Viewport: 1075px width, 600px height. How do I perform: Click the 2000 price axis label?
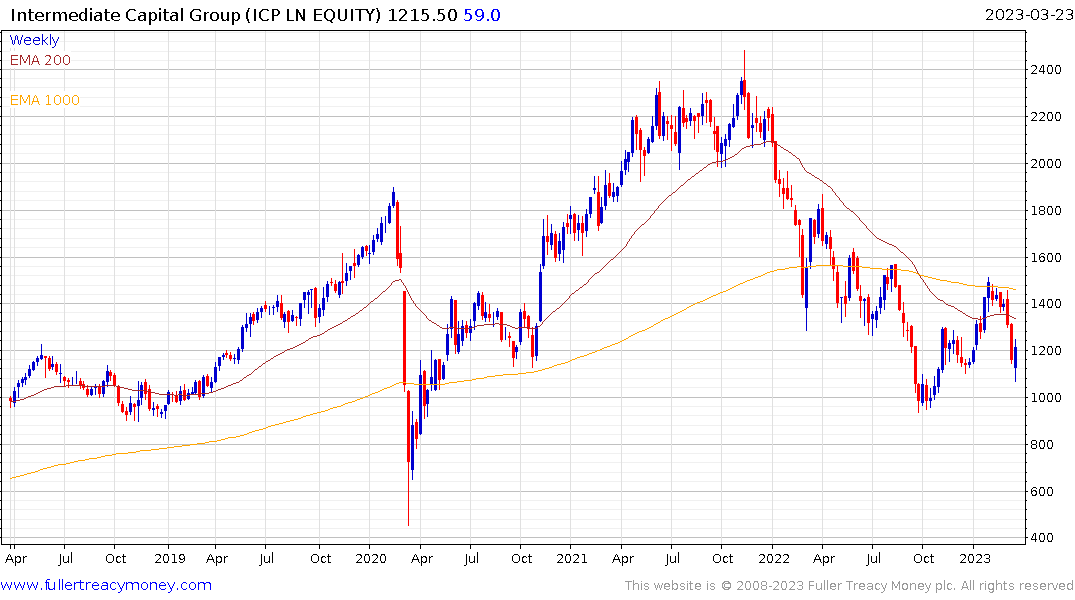click(1046, 163)
